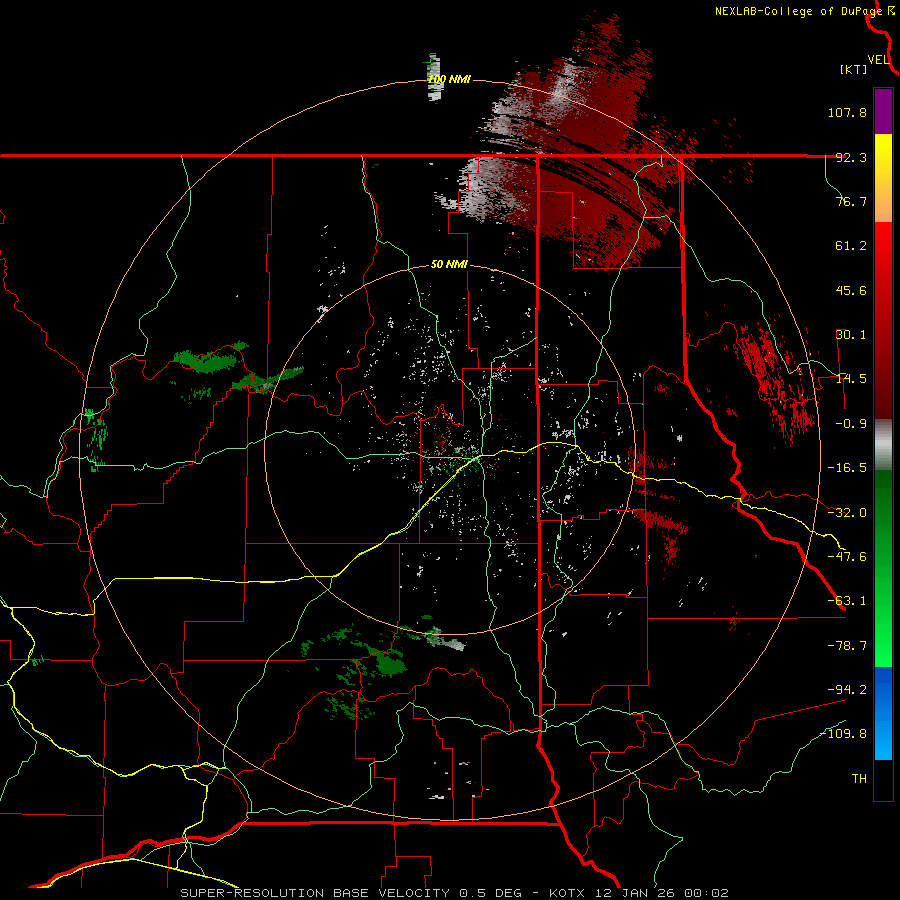Pick the green band on velocity scale

[883, 568]
